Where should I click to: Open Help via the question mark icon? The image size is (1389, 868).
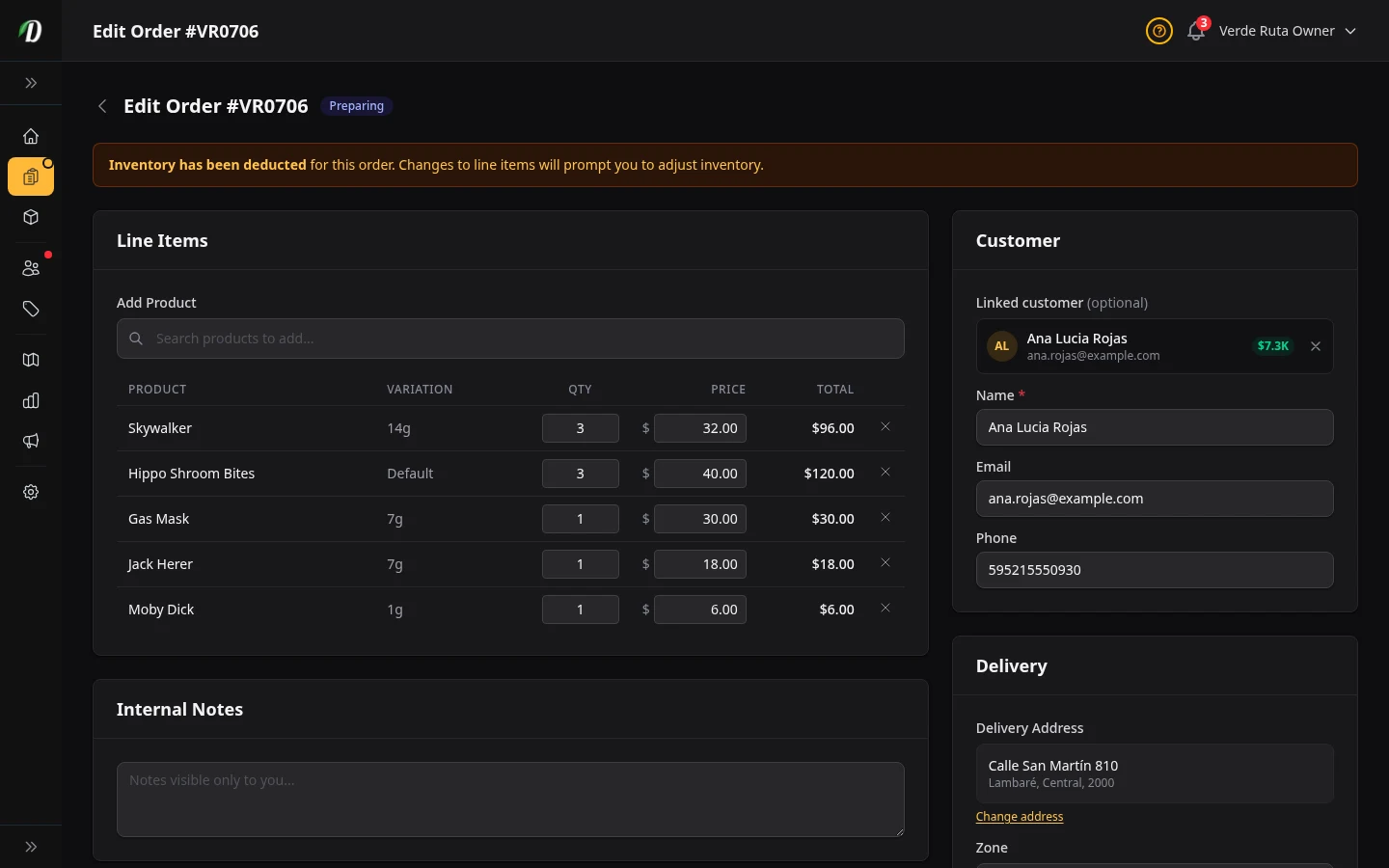[x=1158, y=31]
